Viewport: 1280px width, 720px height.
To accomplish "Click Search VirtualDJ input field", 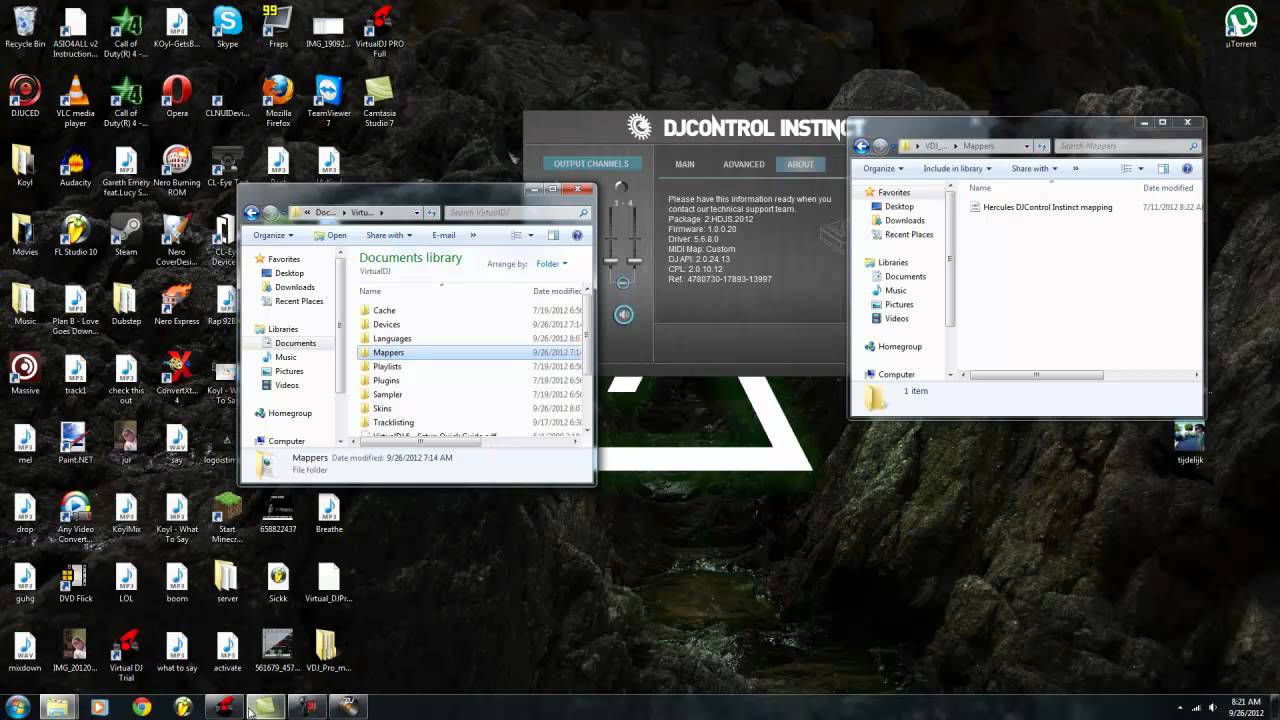I will click(517, 212).
